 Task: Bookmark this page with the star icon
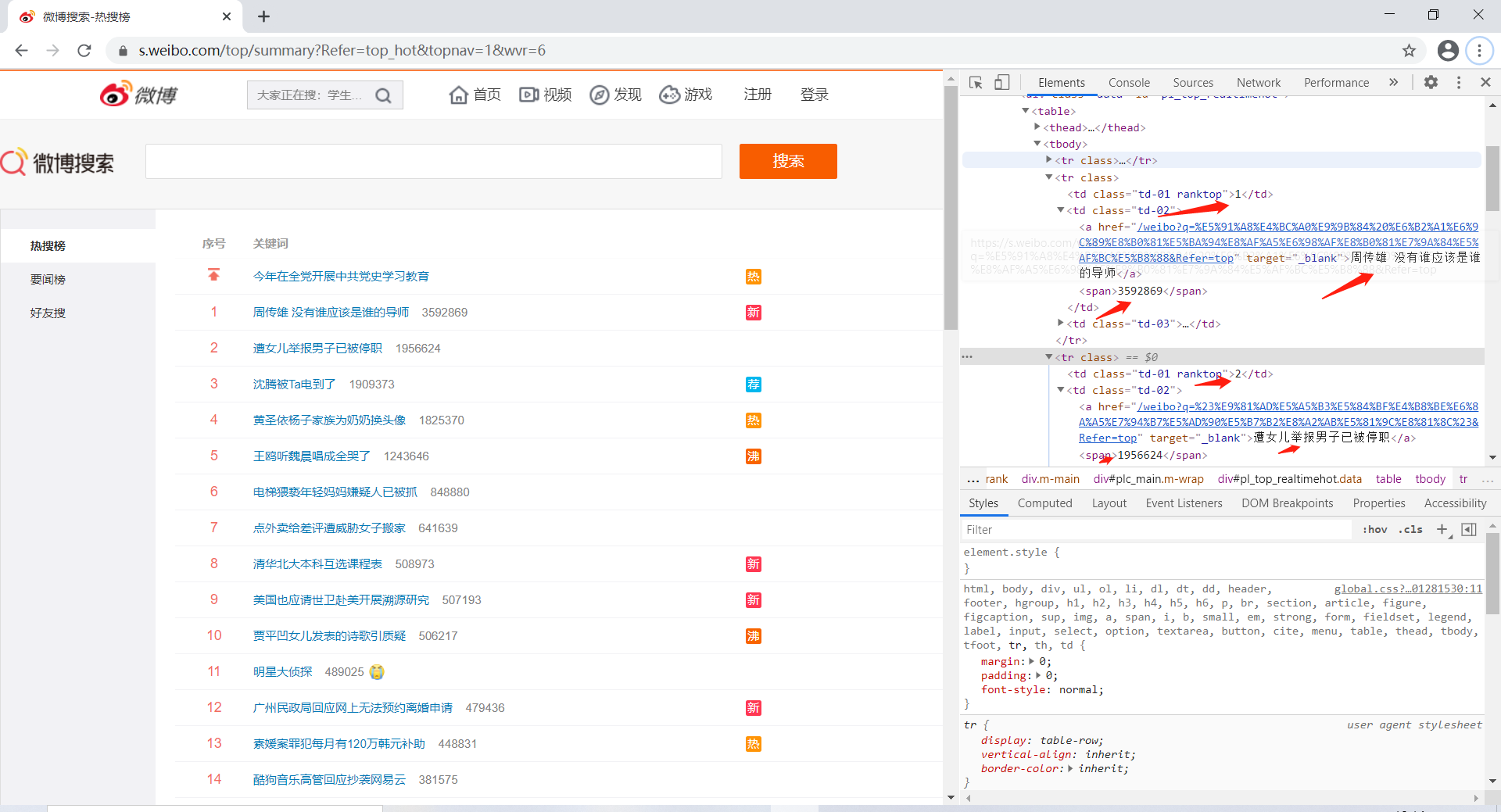click(x=1409, y=51)
